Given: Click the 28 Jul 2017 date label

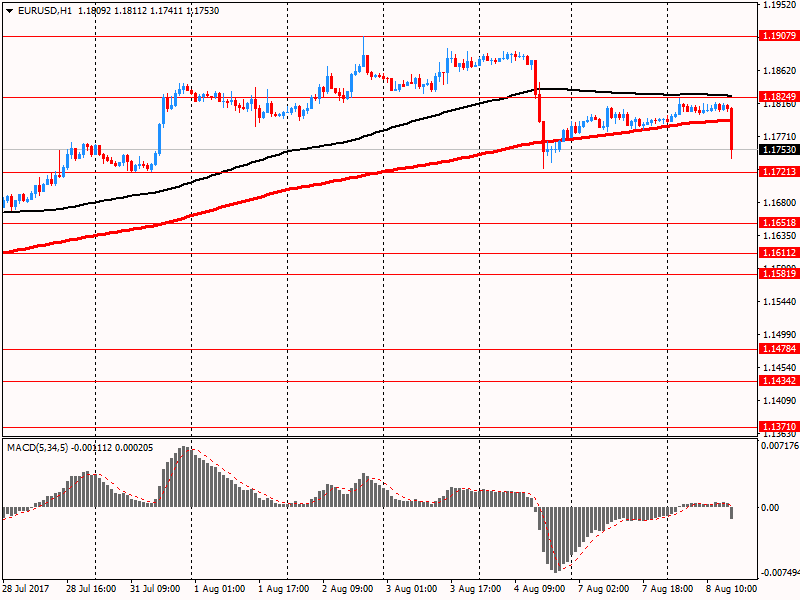Looking at the screenshot, I should [x=26, y=589].
